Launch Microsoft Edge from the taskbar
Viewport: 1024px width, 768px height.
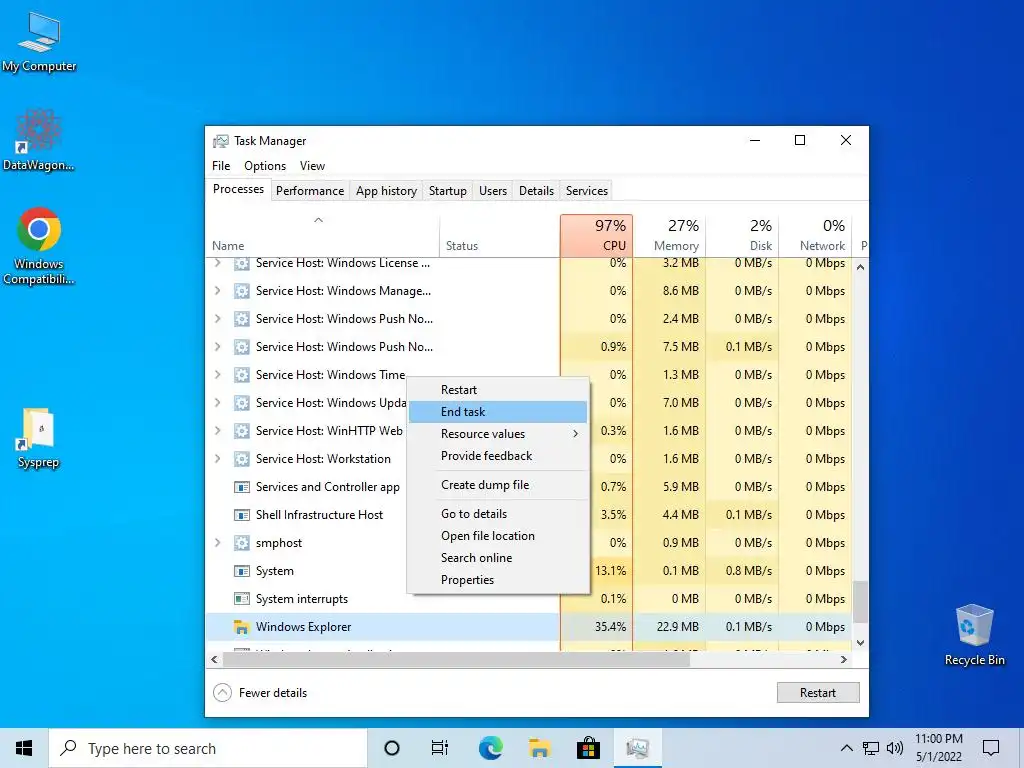[490, 748]
